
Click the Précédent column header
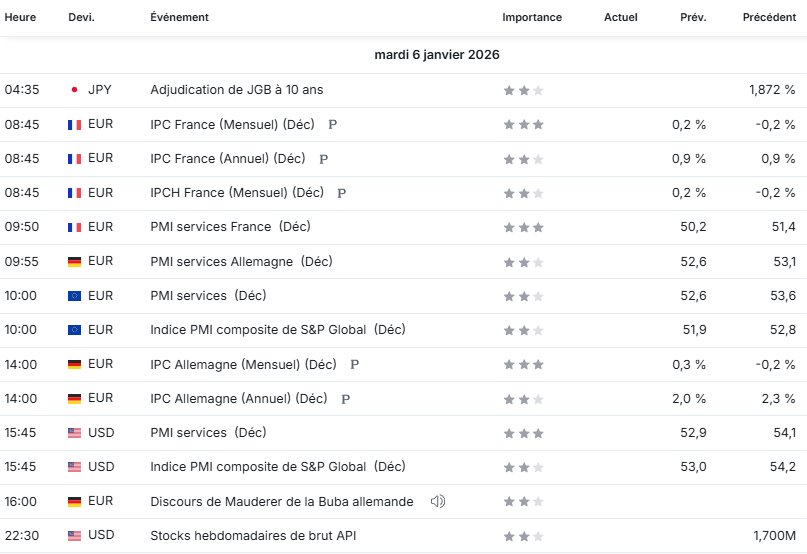pos(769,17)
